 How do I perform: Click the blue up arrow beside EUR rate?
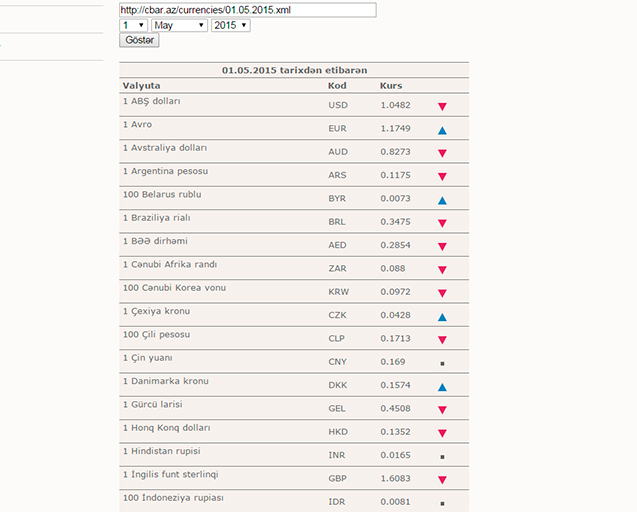[442, 130]
